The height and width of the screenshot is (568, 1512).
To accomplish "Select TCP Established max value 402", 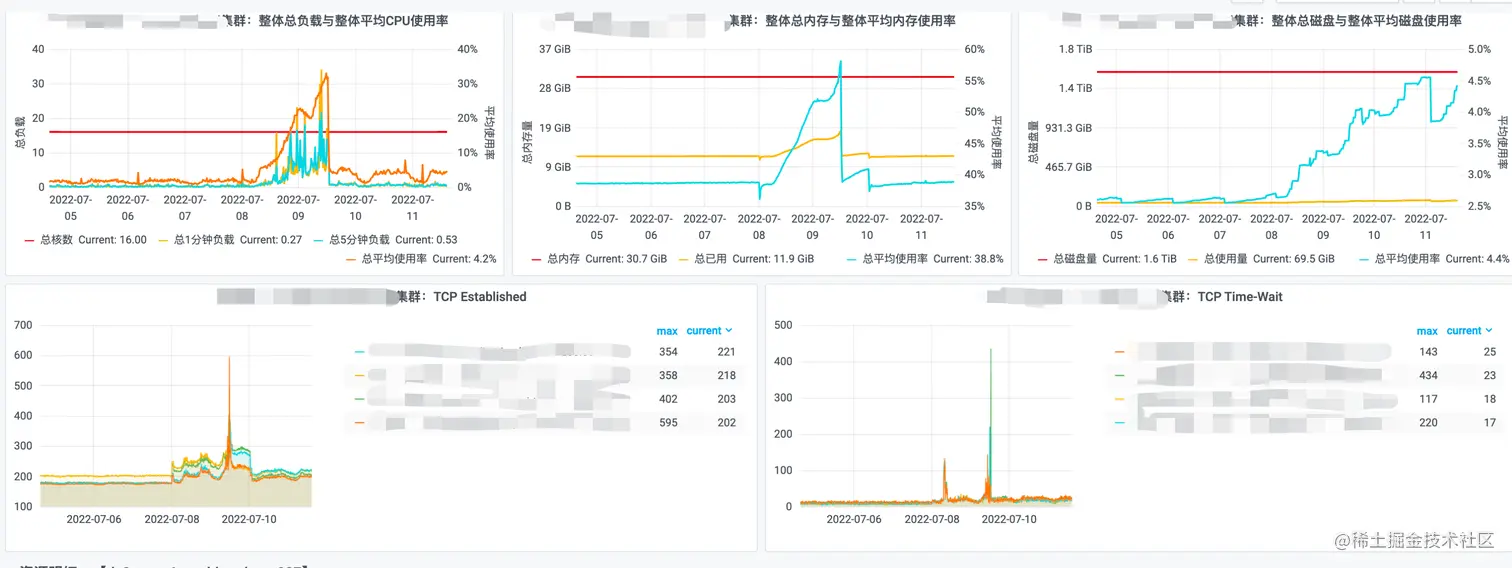I will pos(668,399).
